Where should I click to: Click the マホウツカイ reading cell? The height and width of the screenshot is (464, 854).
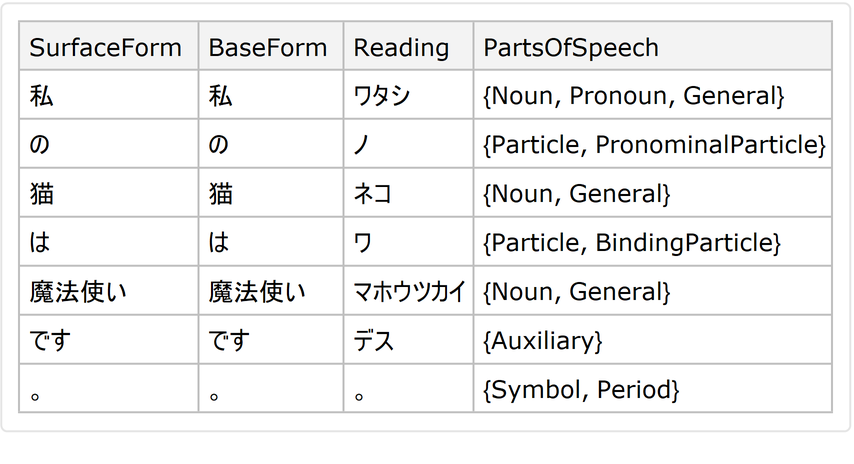point(409,292)
